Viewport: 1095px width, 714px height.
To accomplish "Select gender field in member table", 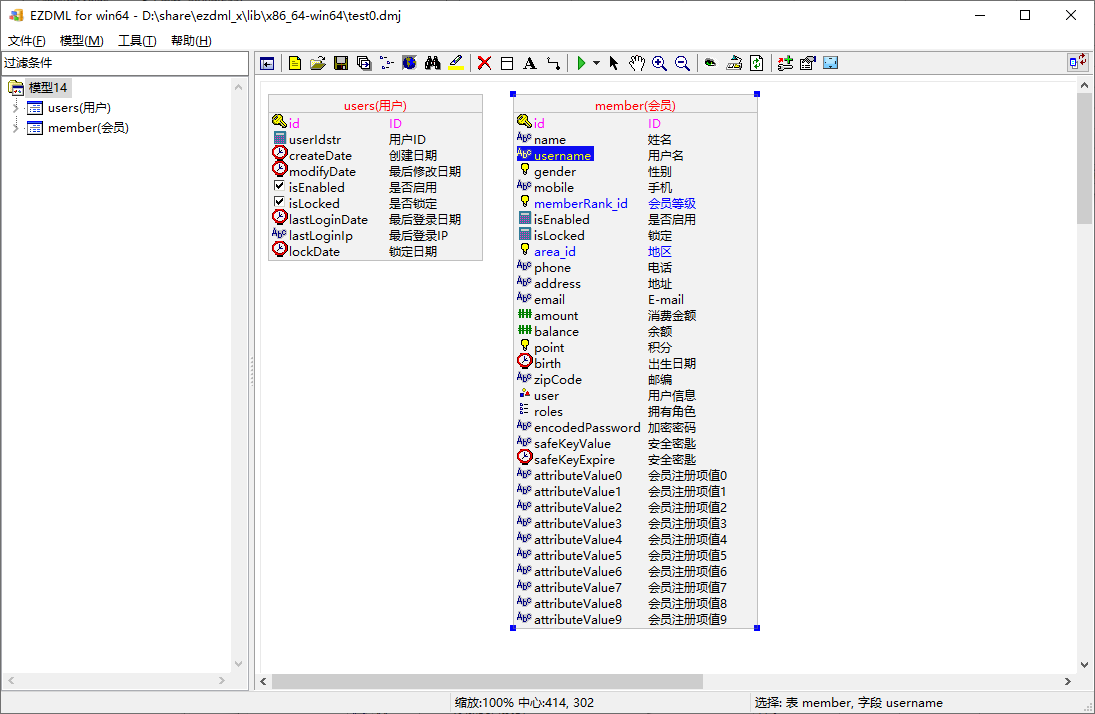I will coord(555,172).
